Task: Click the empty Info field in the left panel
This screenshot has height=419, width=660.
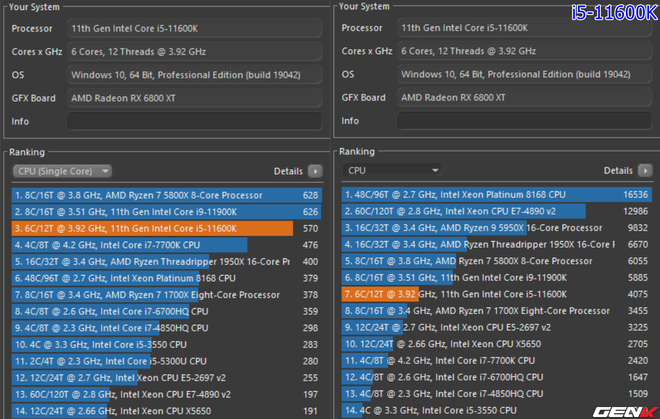Action: (x=195, y=121)
